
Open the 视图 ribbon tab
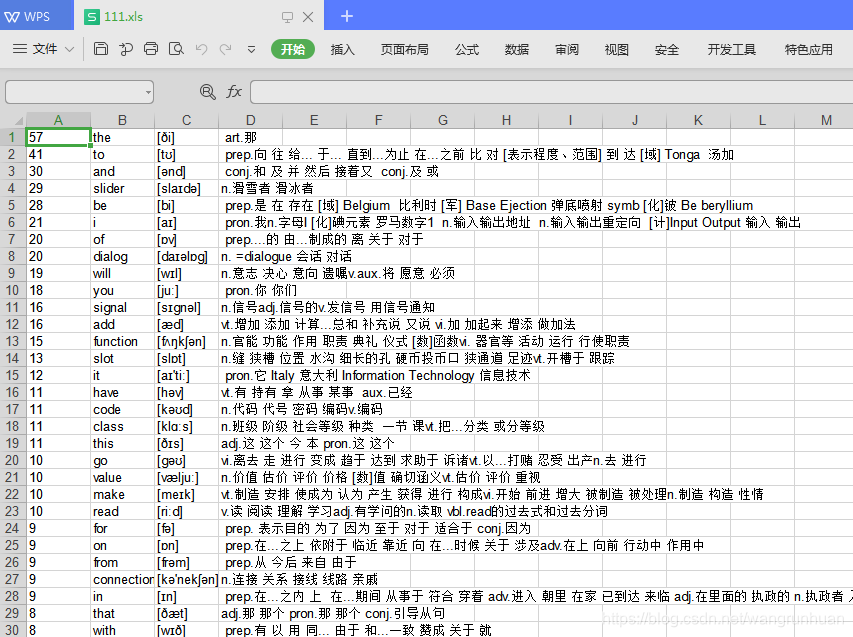tap(616, 50)
